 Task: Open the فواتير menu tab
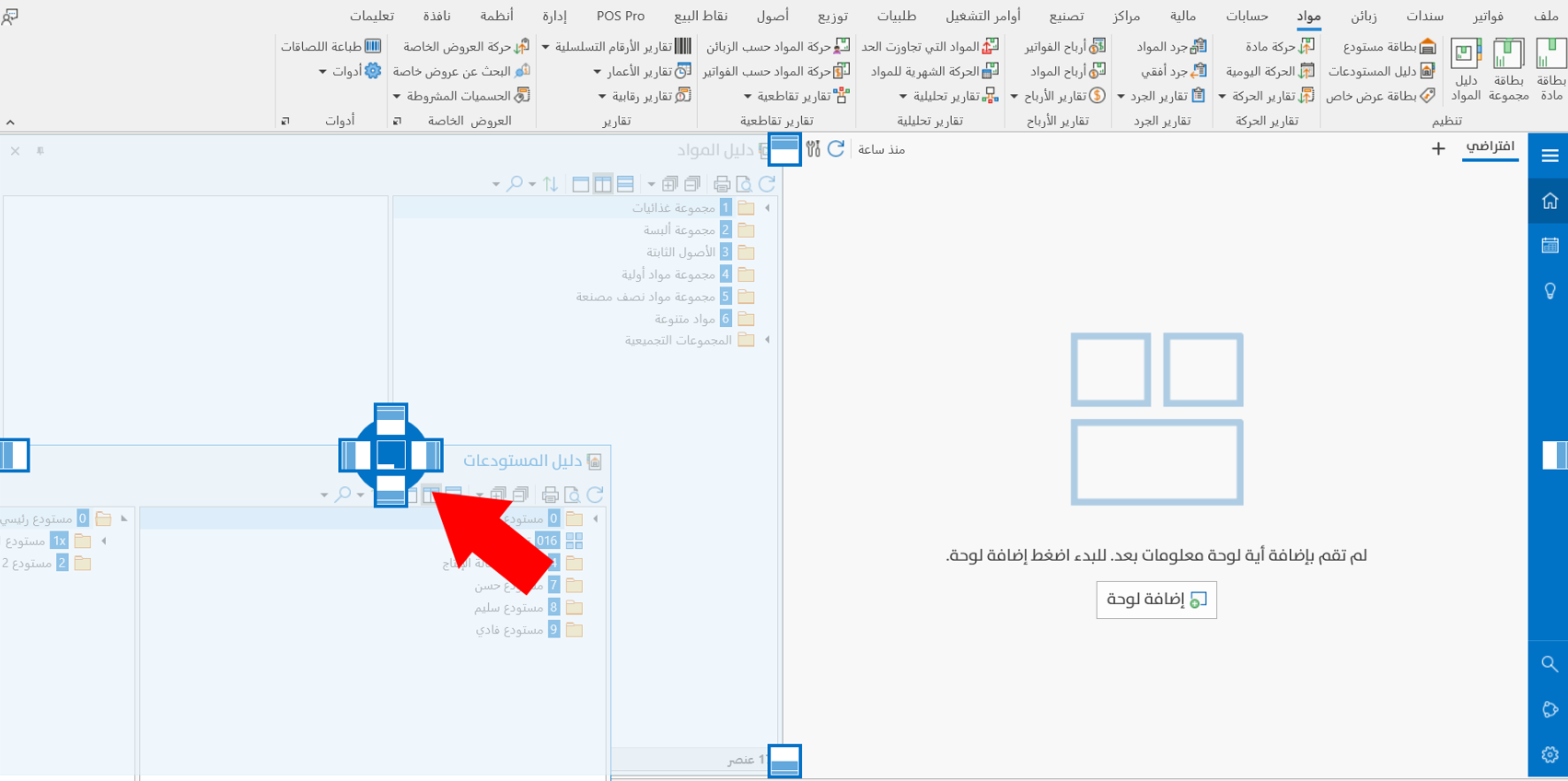pyautogui.click(x=1487, y=16)
